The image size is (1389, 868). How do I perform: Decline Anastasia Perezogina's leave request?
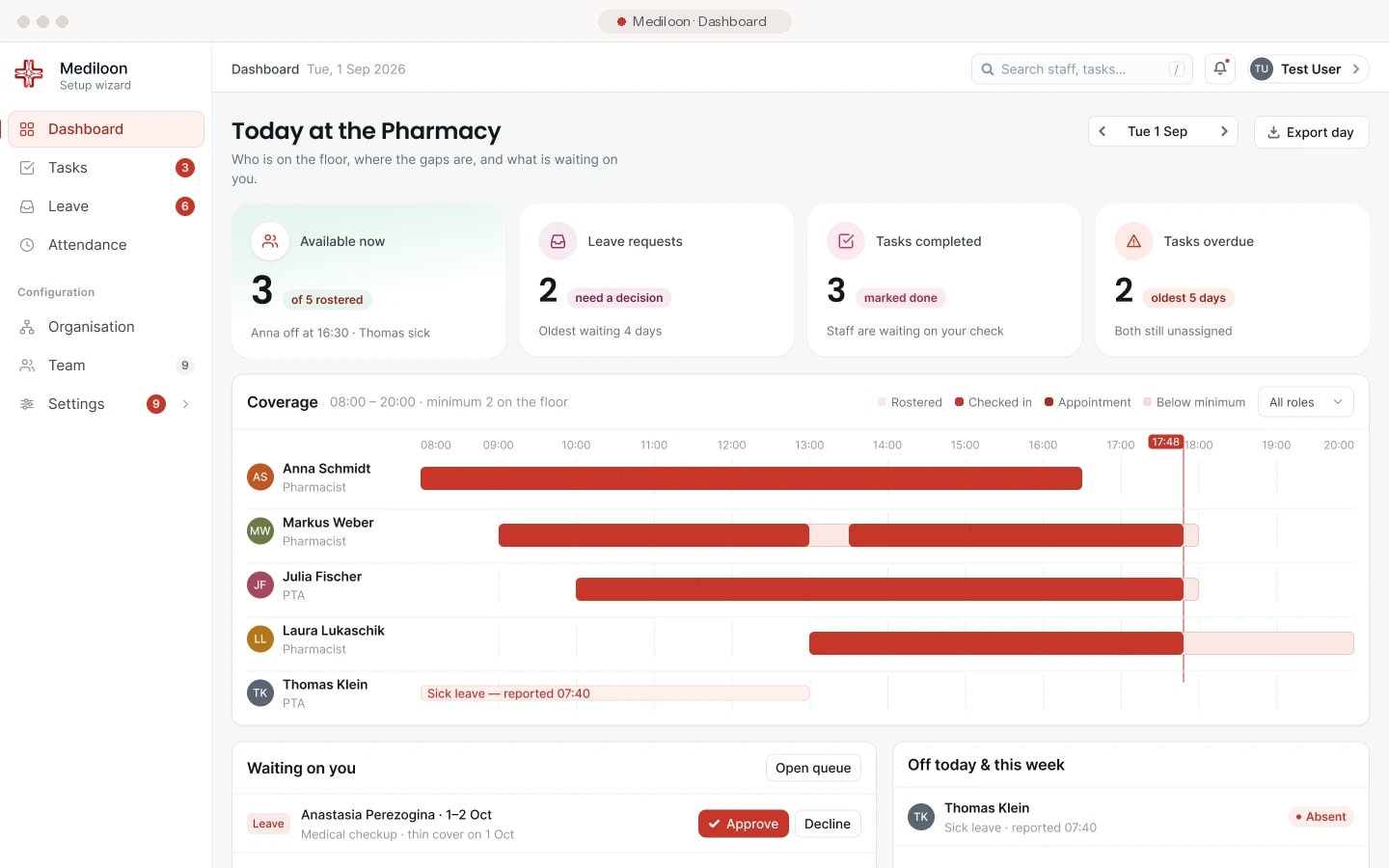tap(828, 824)
